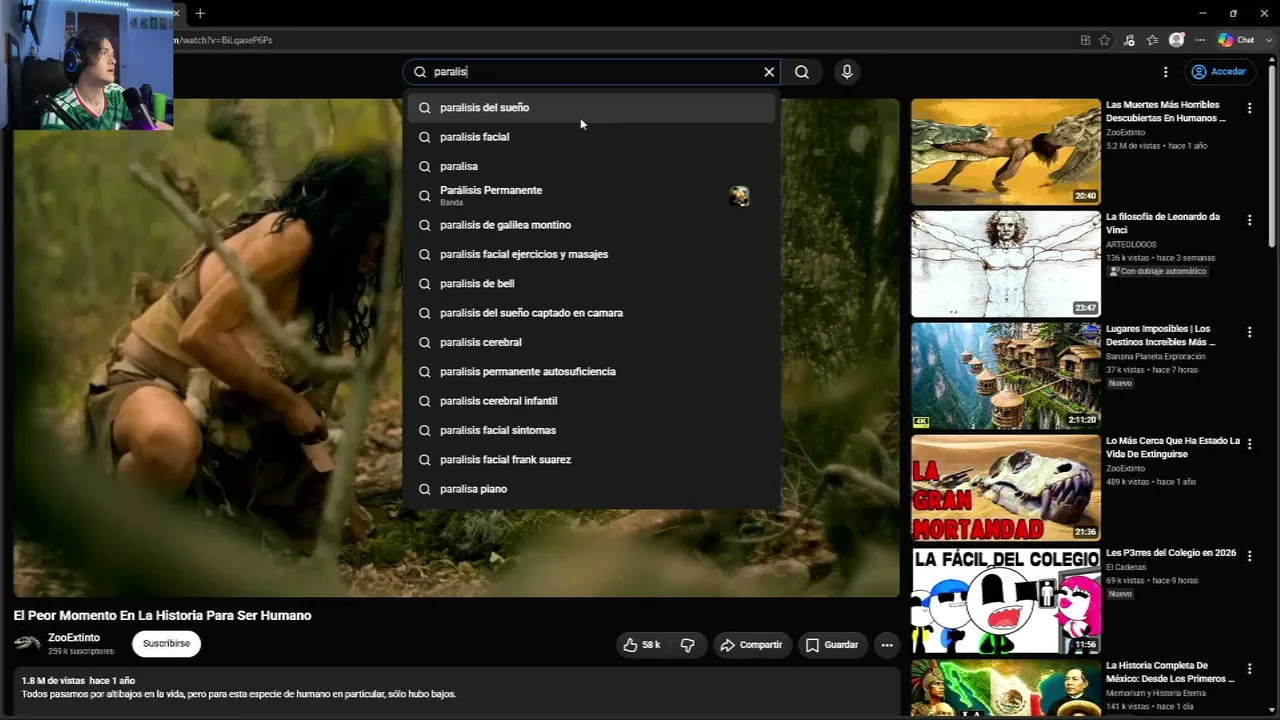Share the video via Compartir
The height and width of the screenshot is (720, 1280).
click(752, 645)
